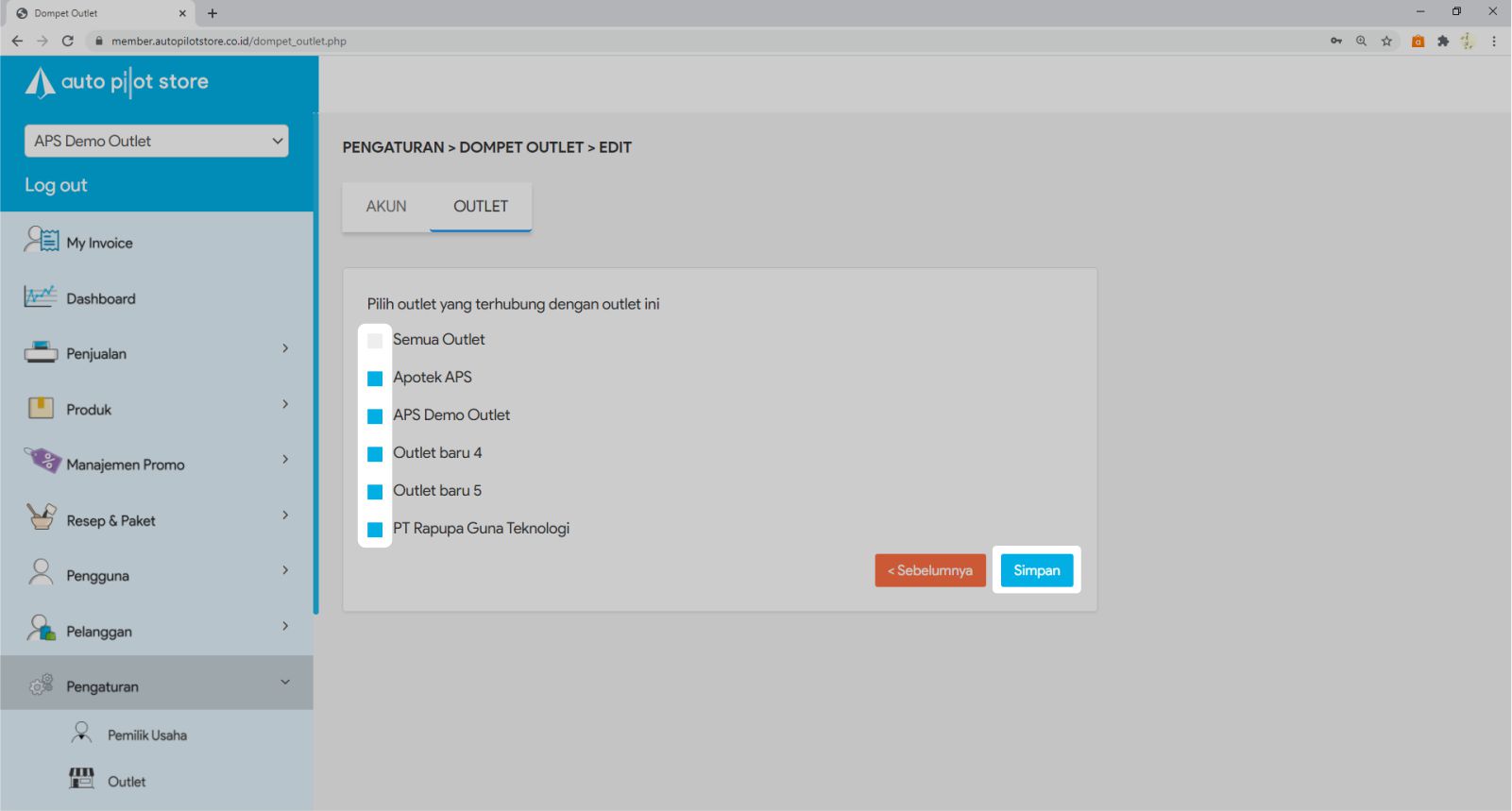Click the Manajemen Promo tag icon

point(42,462)
